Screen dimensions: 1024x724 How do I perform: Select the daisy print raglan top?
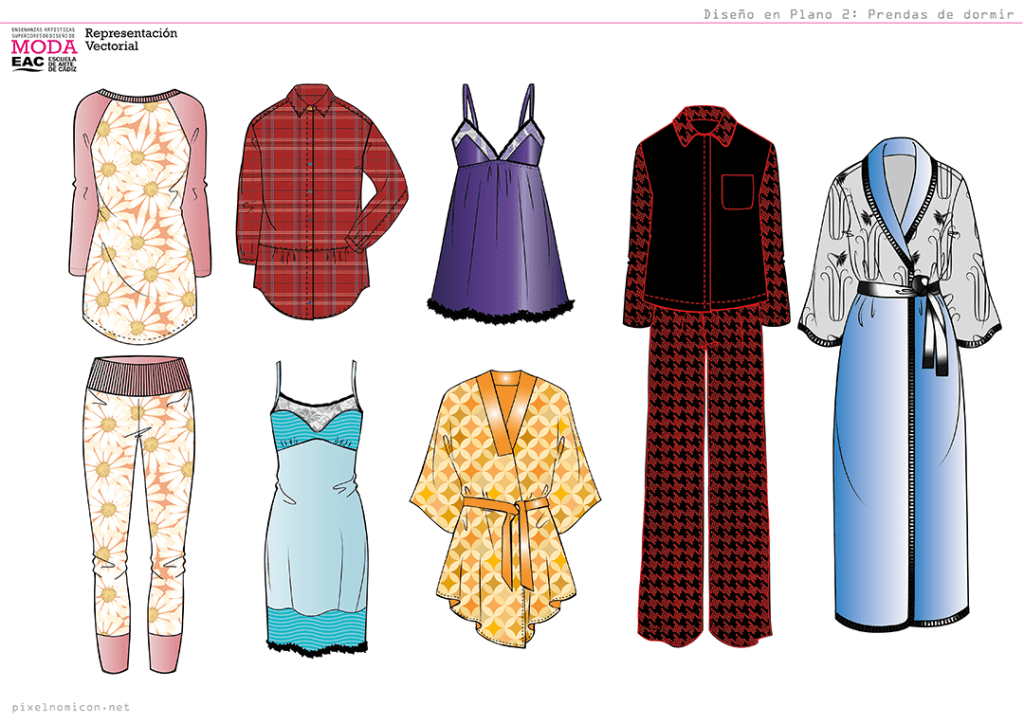(138, 220)
